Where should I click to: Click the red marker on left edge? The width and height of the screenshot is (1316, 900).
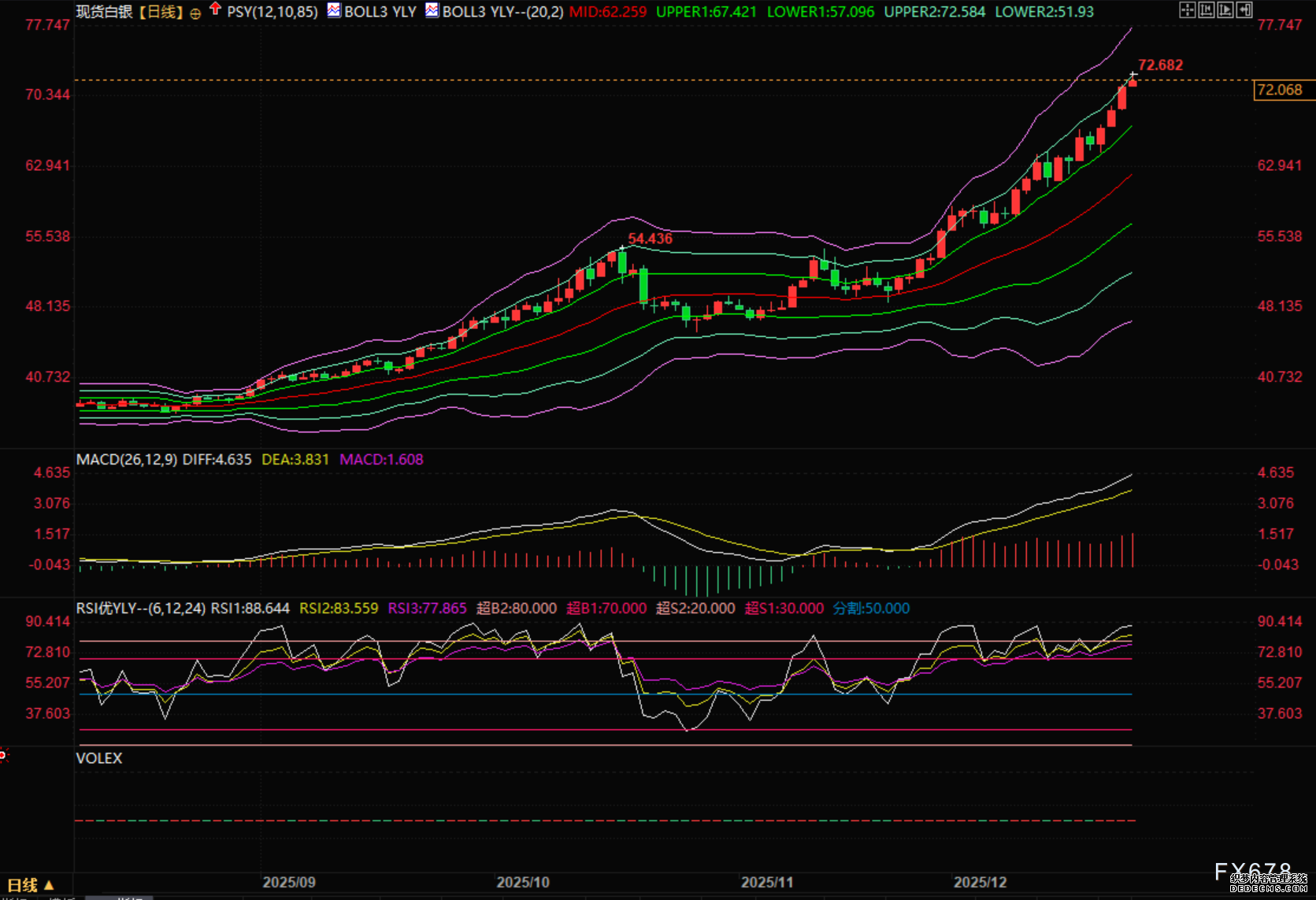click(3, 756)
